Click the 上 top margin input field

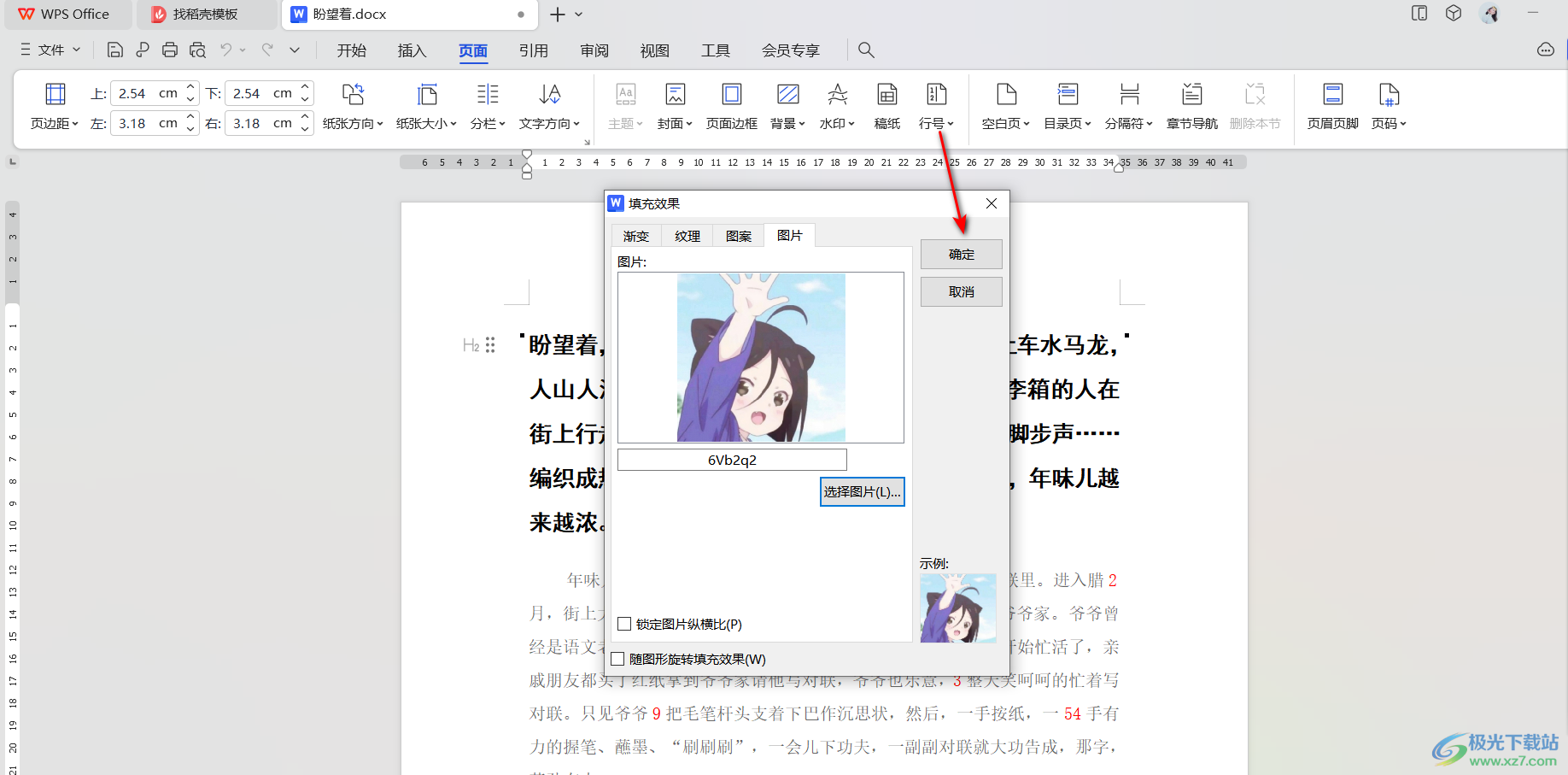tap(147, 93)
